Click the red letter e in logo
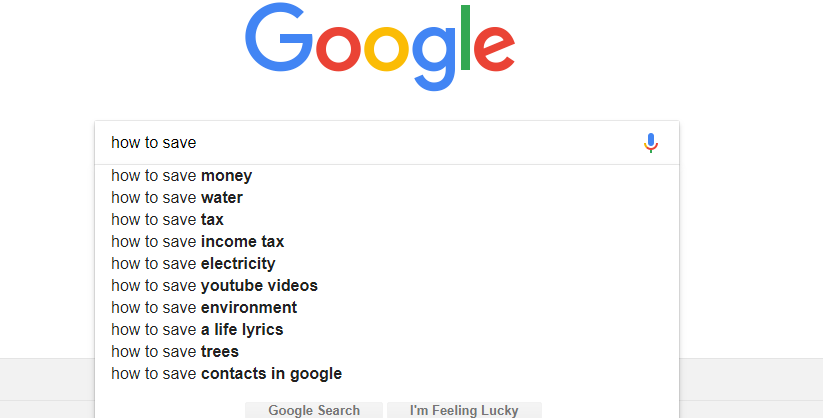The image size is (823, 418). [494, 47]
